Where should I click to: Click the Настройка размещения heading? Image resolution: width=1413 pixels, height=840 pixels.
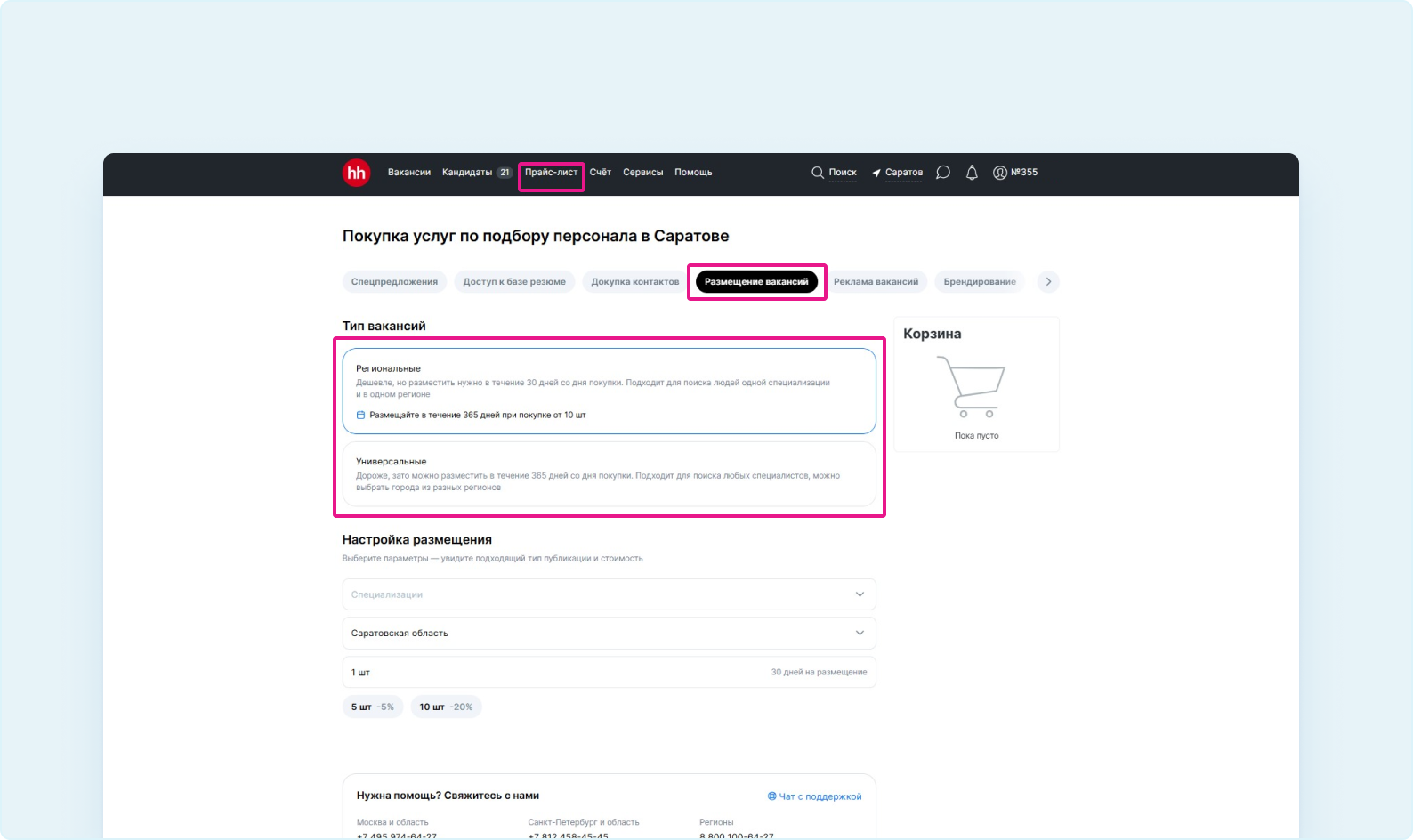[417, 539]
